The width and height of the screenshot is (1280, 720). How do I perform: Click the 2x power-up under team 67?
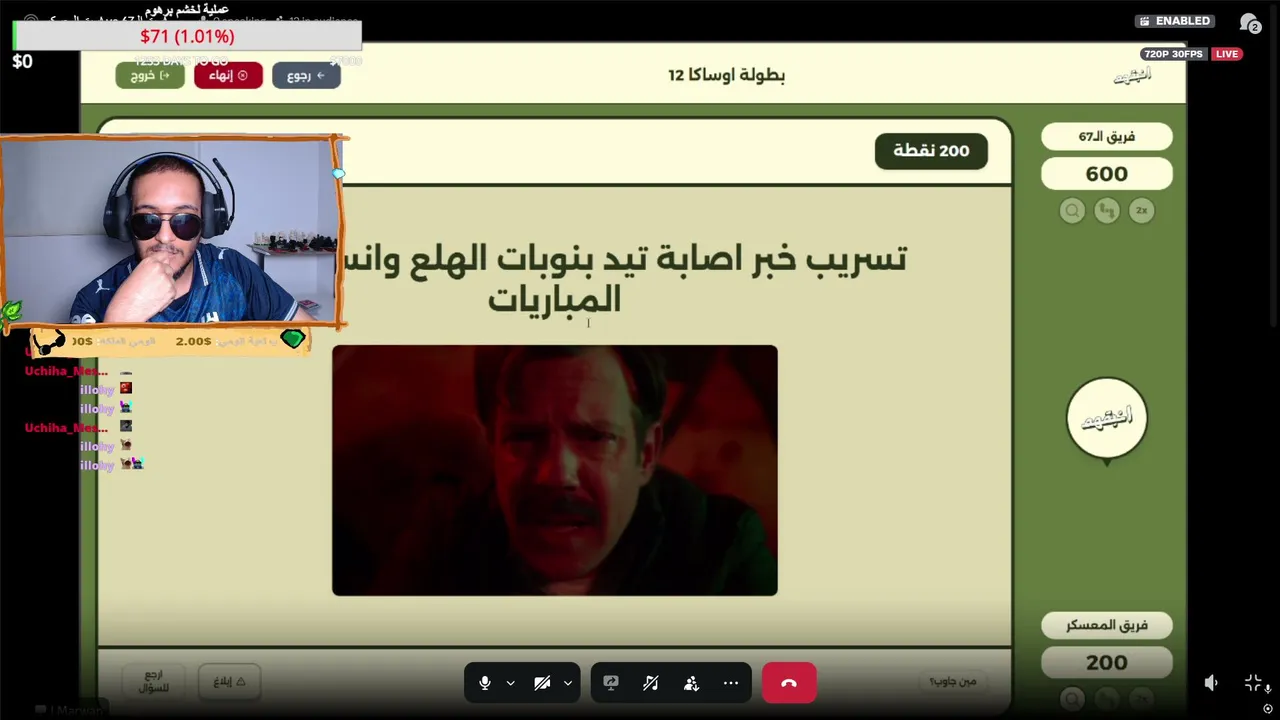(x=1141, y=211)
